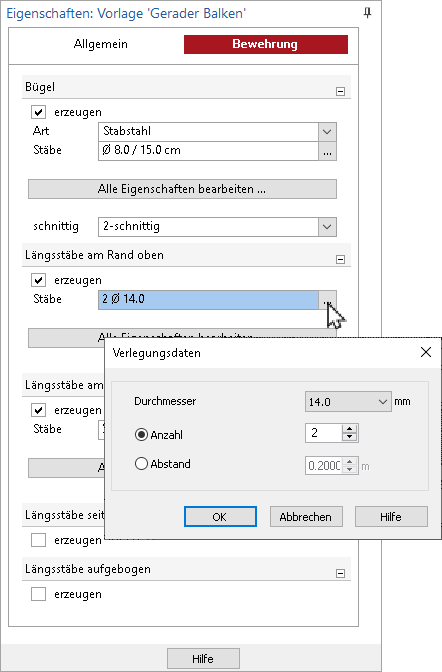Select the Bewehrung tab
This screenshot has height=672, width=442.
coord(266,44)
